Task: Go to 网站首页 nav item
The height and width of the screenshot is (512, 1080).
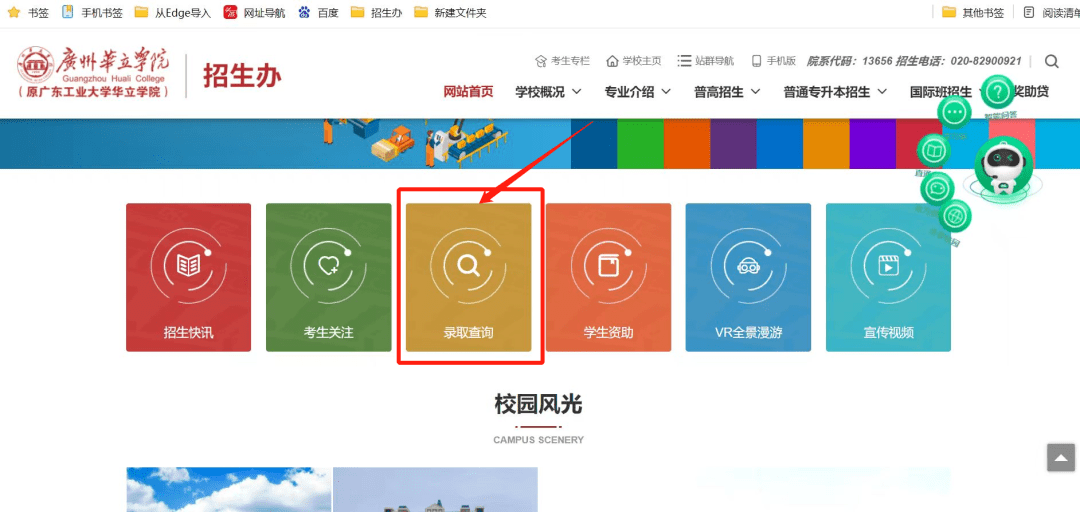Action: pyautogui.click(x=468, y=92)
